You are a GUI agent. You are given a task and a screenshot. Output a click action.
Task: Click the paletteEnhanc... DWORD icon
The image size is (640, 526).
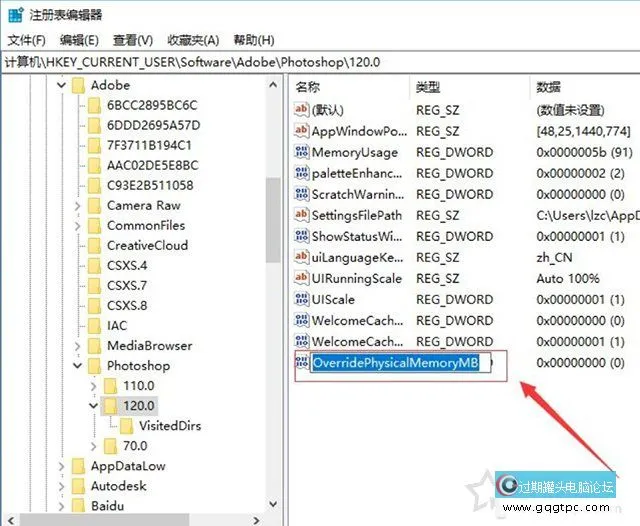coord(301,173)
